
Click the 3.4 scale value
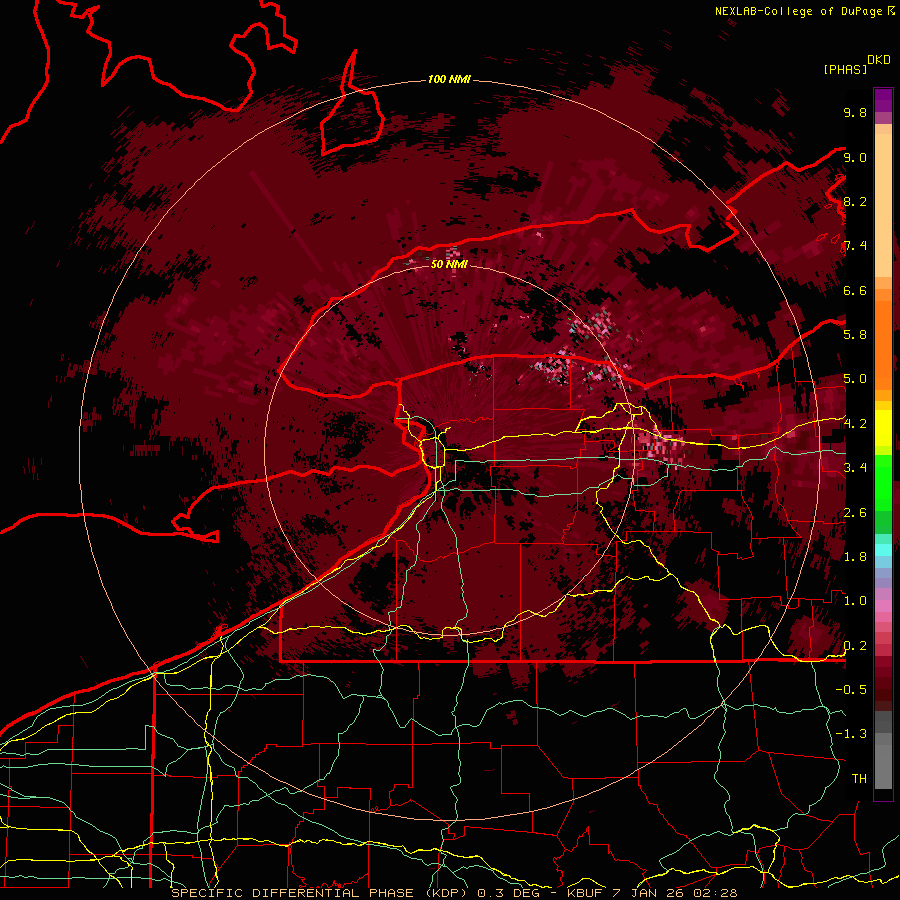855,467
